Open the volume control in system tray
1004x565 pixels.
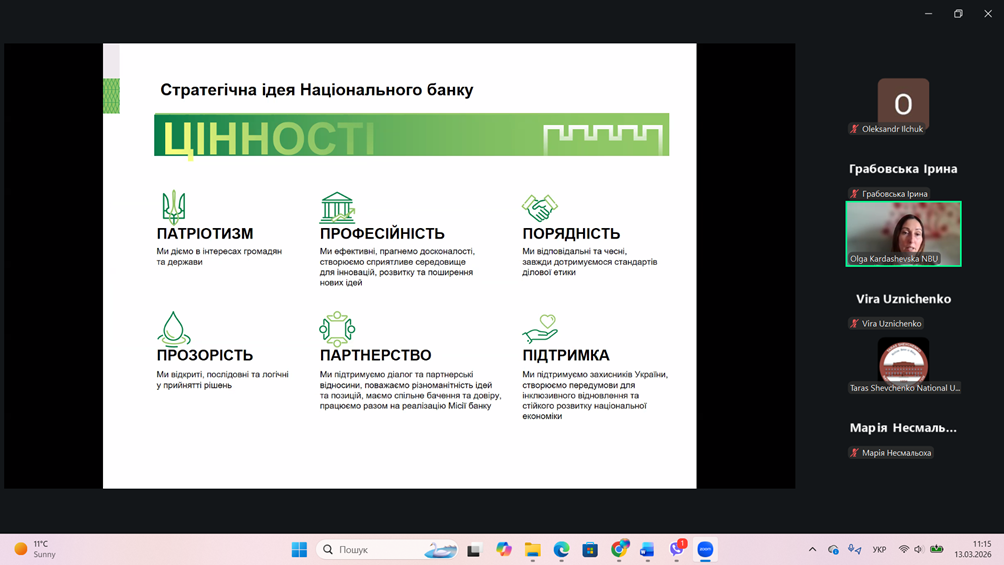pos(919,549)
